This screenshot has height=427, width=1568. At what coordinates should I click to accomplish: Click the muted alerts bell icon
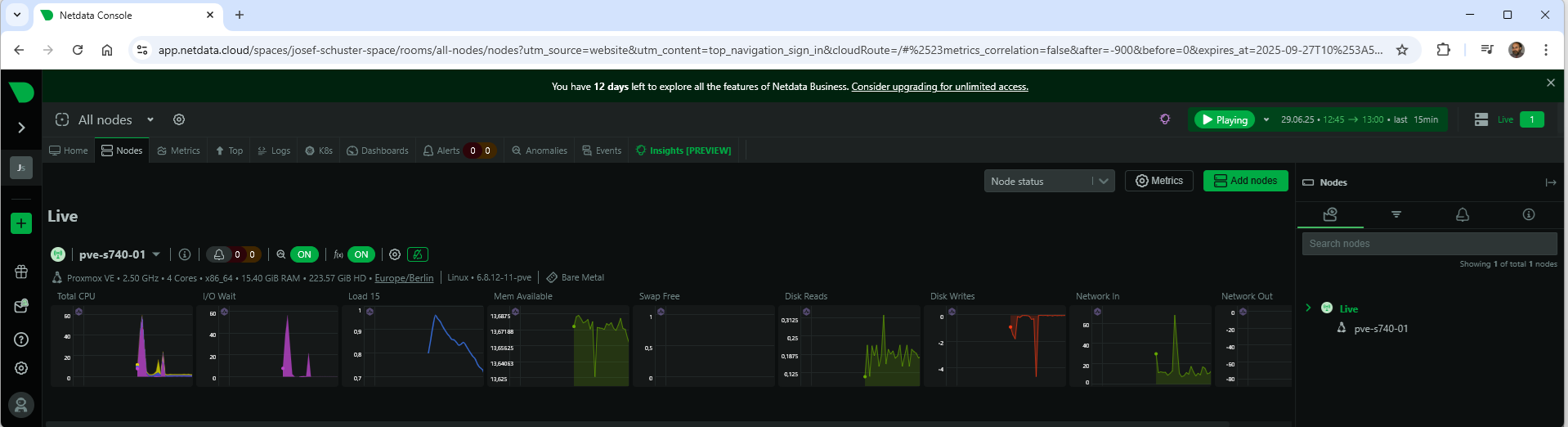click(x=417, y=254)
